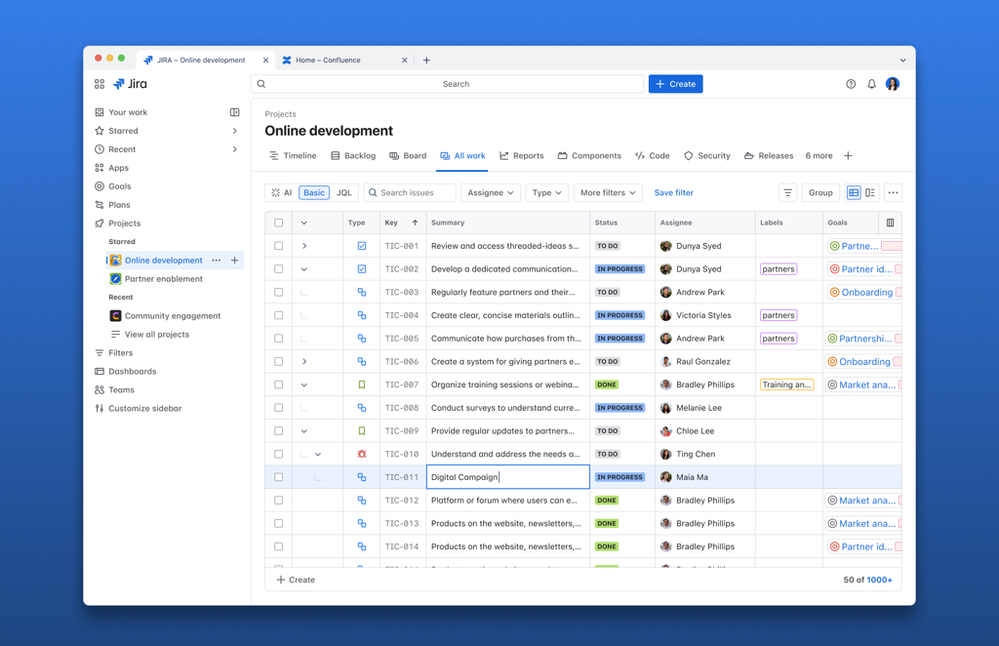Open the user profile avatar
Viewport: 999px width, 646px height.
(x=893, y=84)
